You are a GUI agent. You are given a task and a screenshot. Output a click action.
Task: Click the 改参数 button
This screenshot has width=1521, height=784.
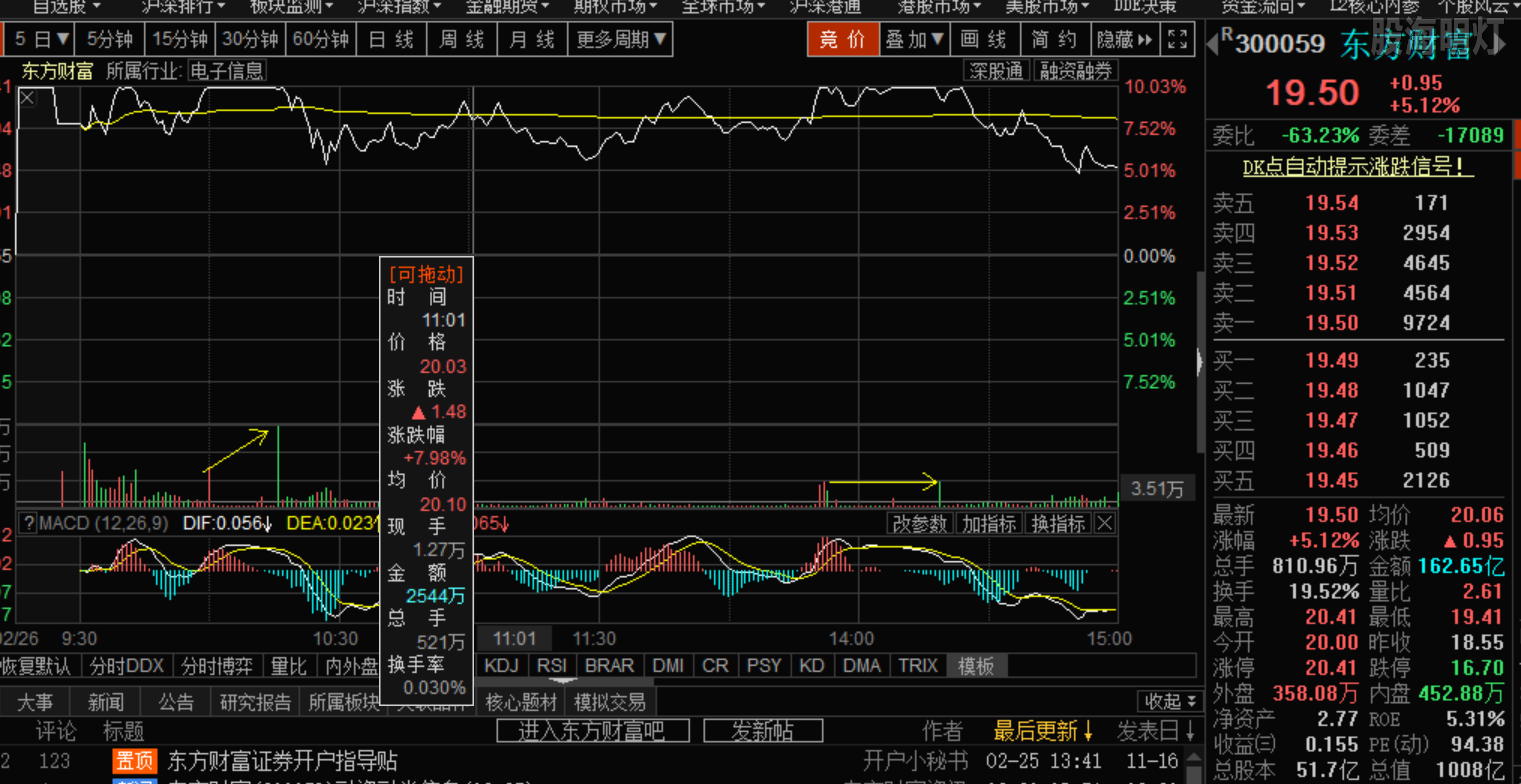pos(919,523)
